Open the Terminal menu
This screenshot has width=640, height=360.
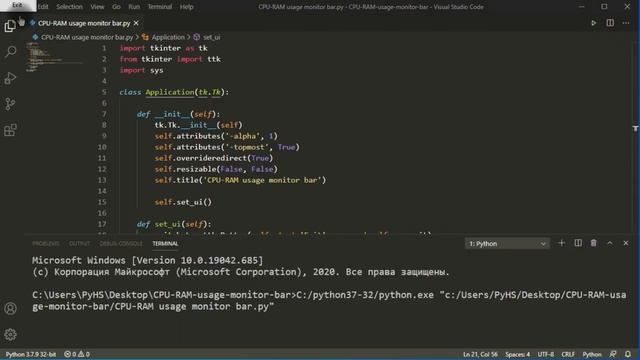pos(160,7)
